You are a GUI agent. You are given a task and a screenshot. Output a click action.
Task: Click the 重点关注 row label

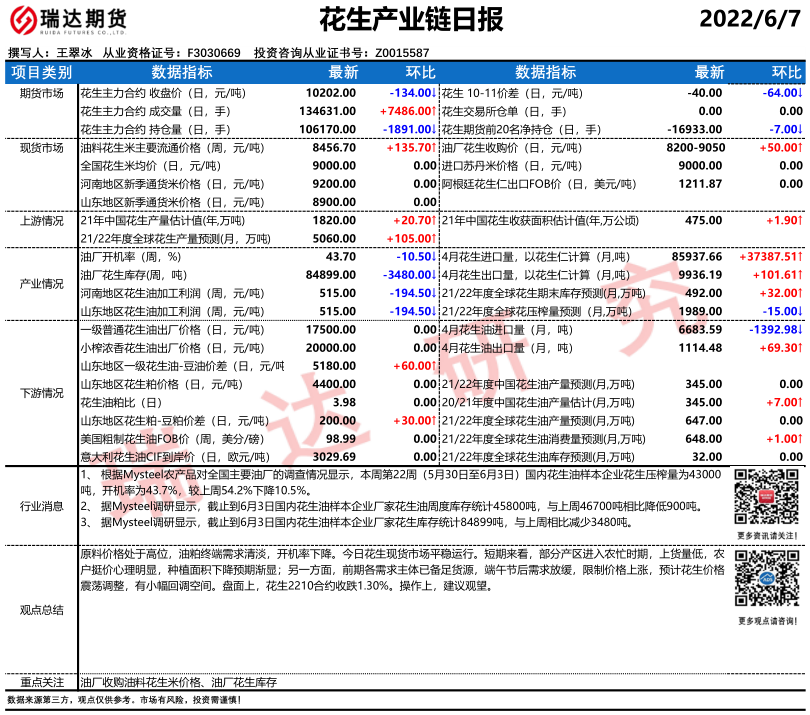(41, 681)
